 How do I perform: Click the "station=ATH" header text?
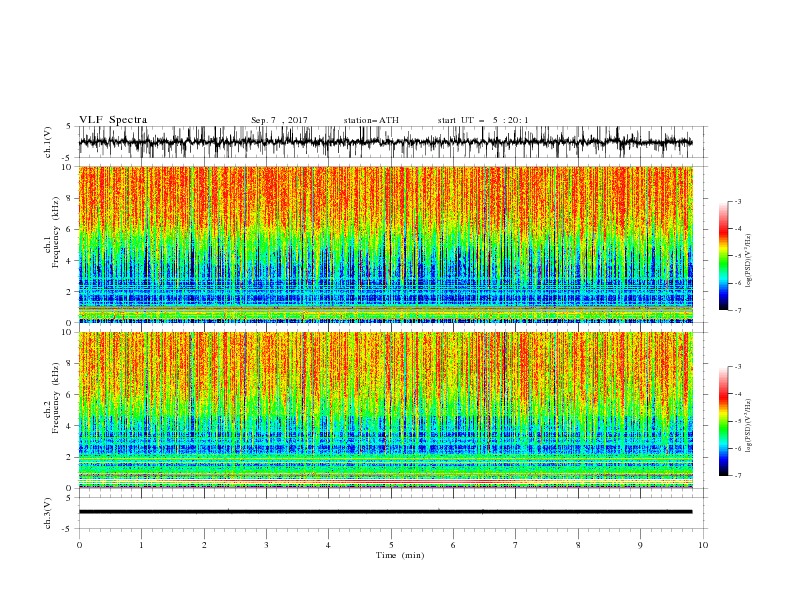[x=371, y=120]
